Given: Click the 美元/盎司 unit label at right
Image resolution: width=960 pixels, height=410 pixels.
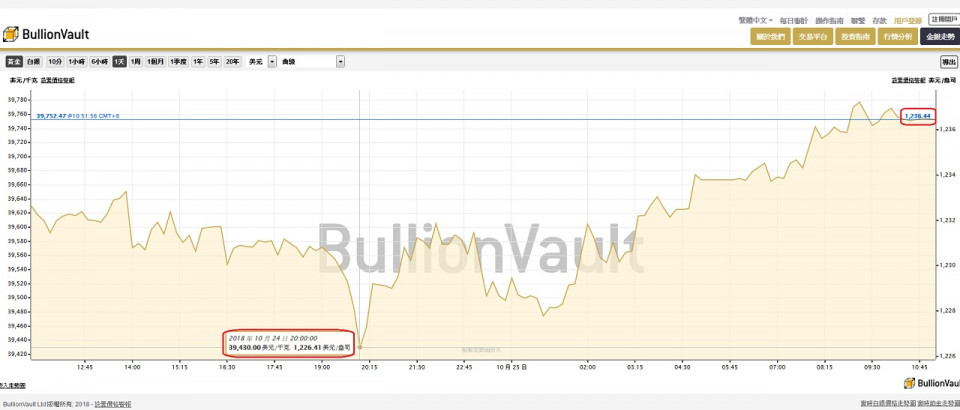Looking at the screenshot, I should 942,80.
